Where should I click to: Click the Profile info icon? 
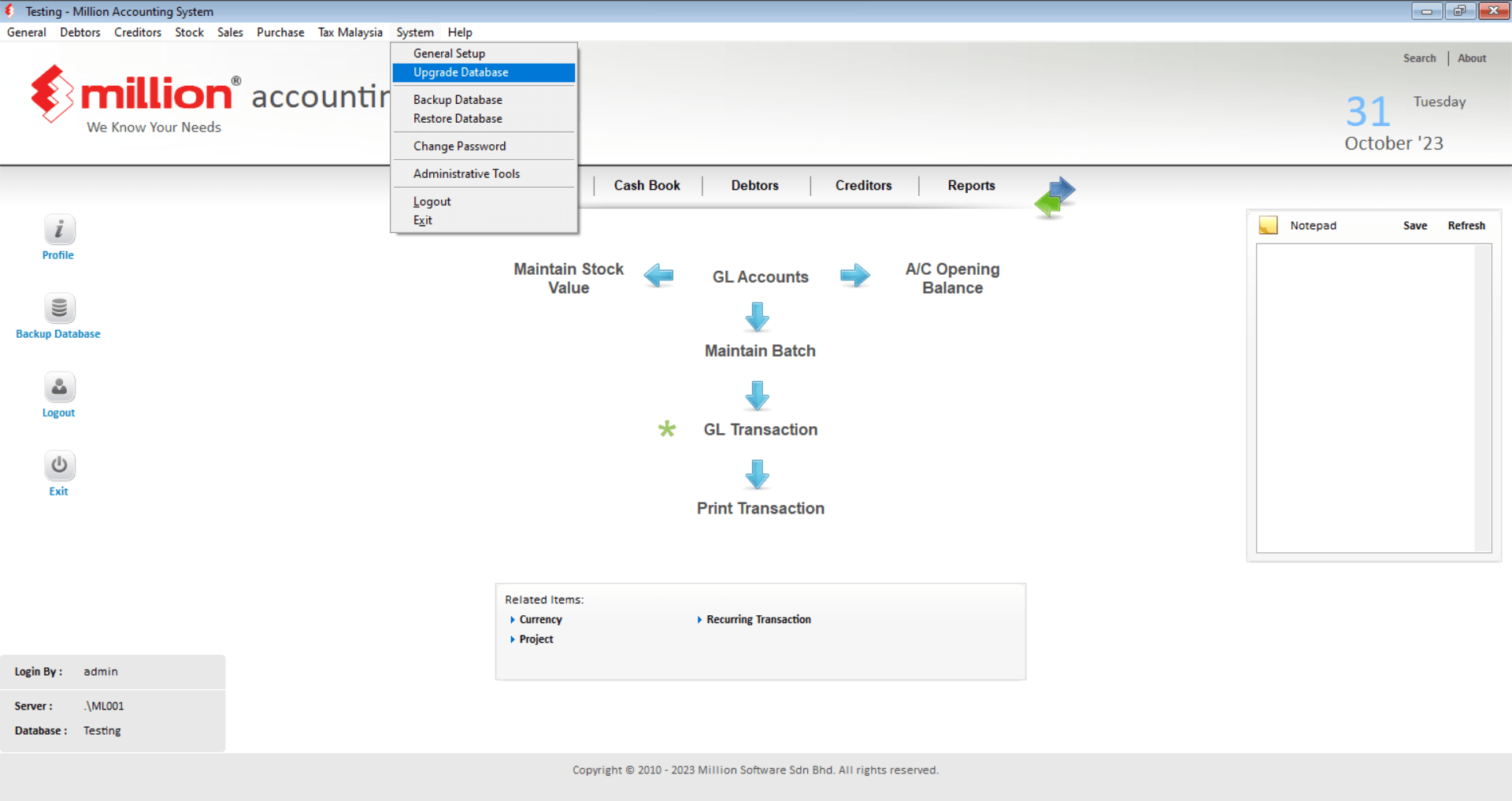59,230
